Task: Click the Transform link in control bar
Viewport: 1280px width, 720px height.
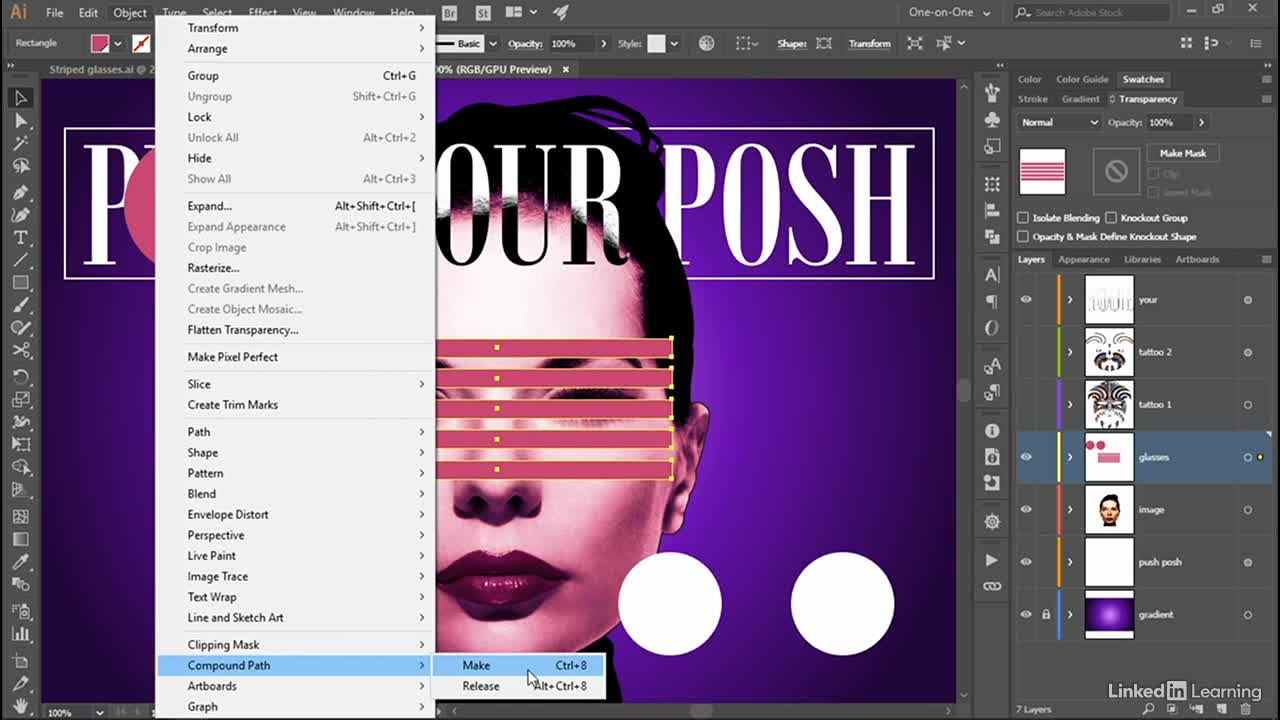Action: pos(869,43)
